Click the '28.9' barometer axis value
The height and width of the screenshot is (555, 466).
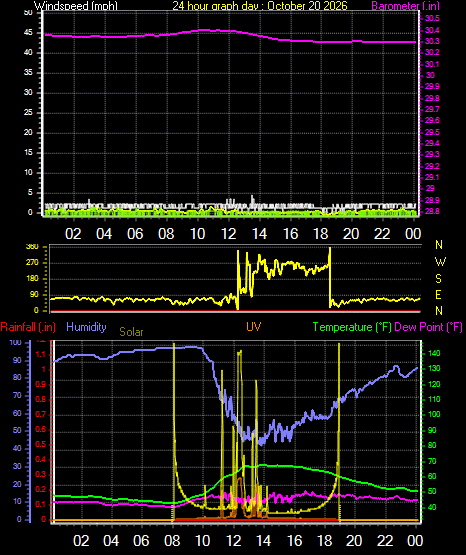432,200
